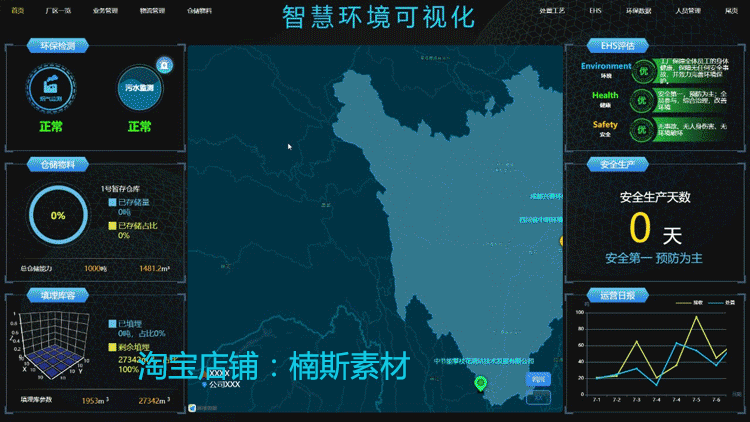
Task: Click the 0% storage progress ring
Action: (x=58, y=215)
